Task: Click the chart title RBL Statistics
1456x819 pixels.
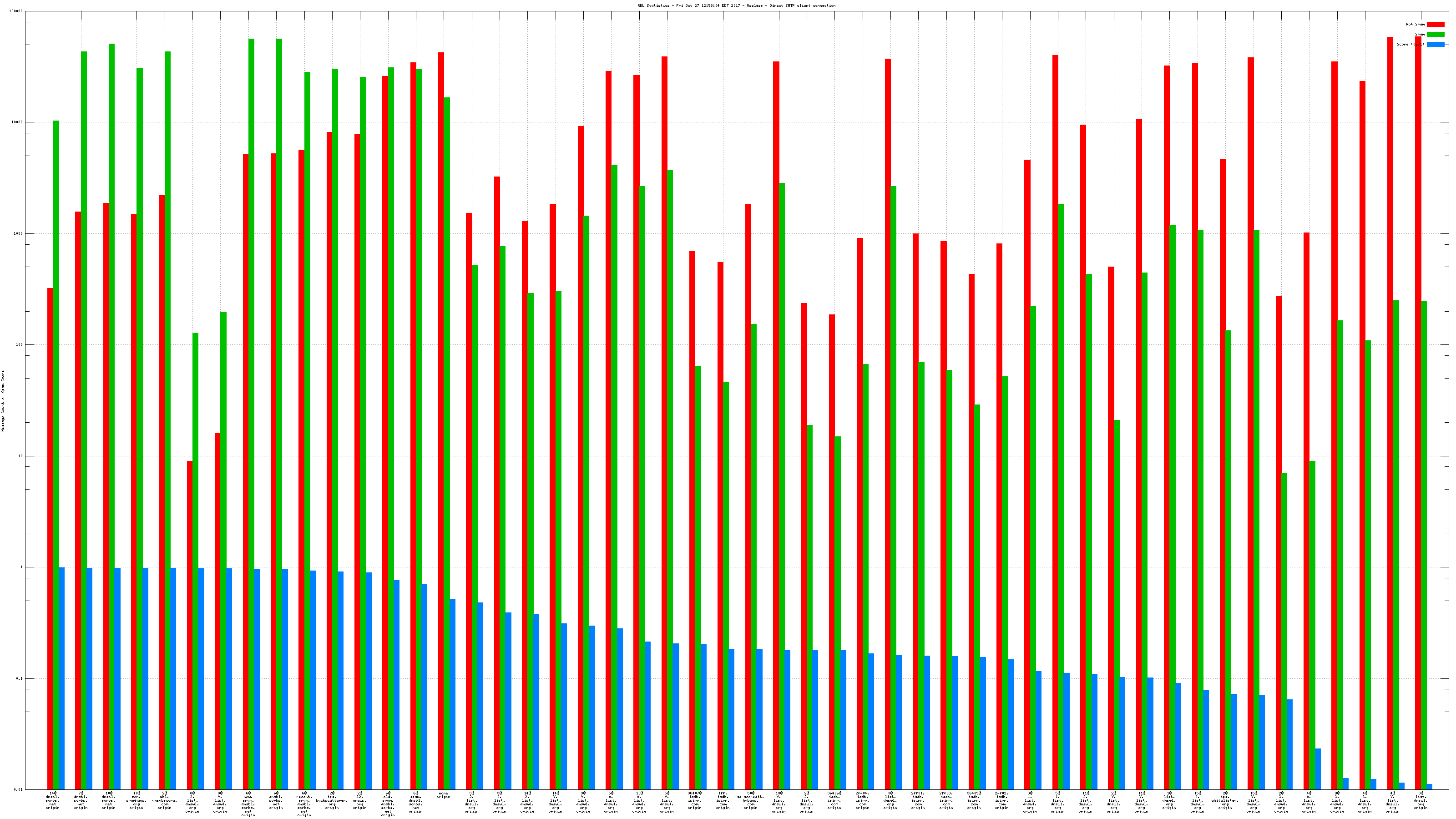Action: (x=736, y=5)
